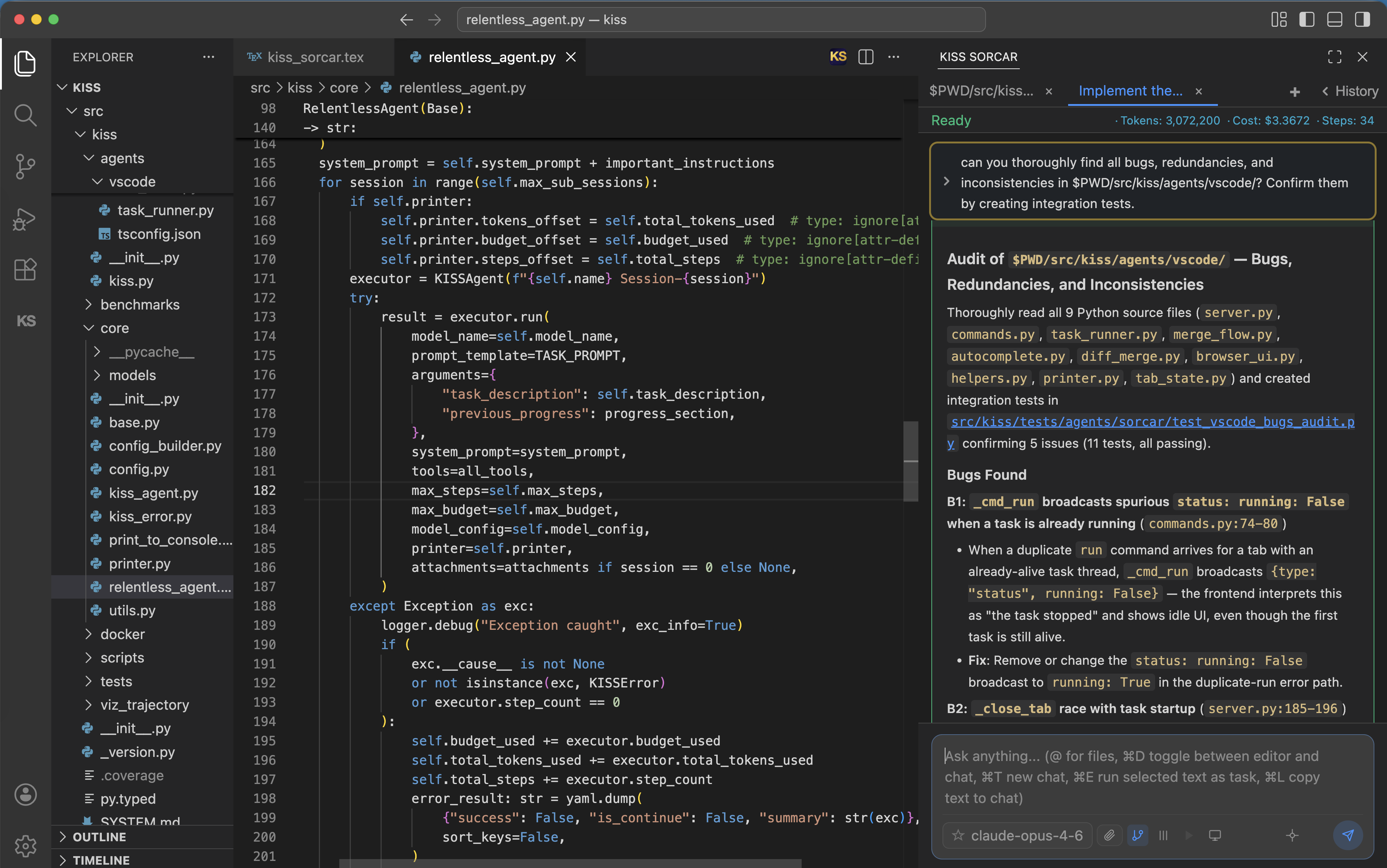1387x868 pixels.
Task: Go forward with the navigation arrow
Action: click(x=434, y=20)
